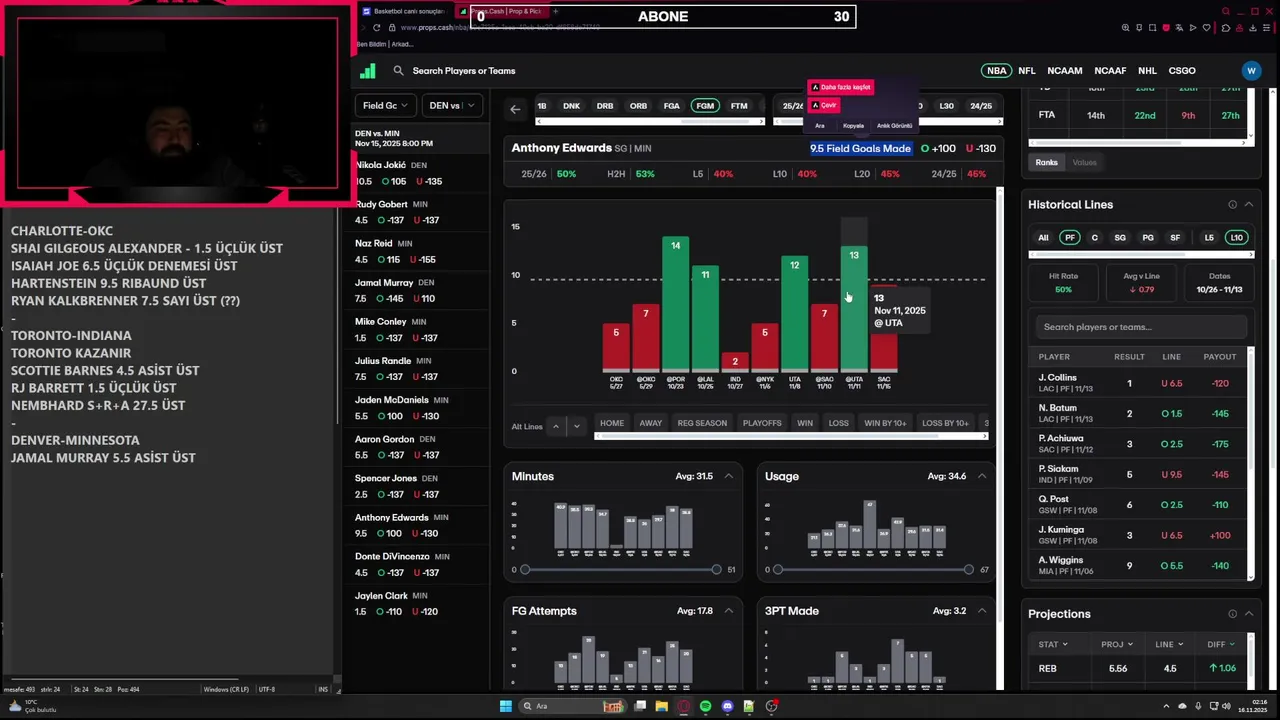Click the search magnifier icon
This screenshot has height=720, width=1280.
pyautogui.click(x=398, y=71)
